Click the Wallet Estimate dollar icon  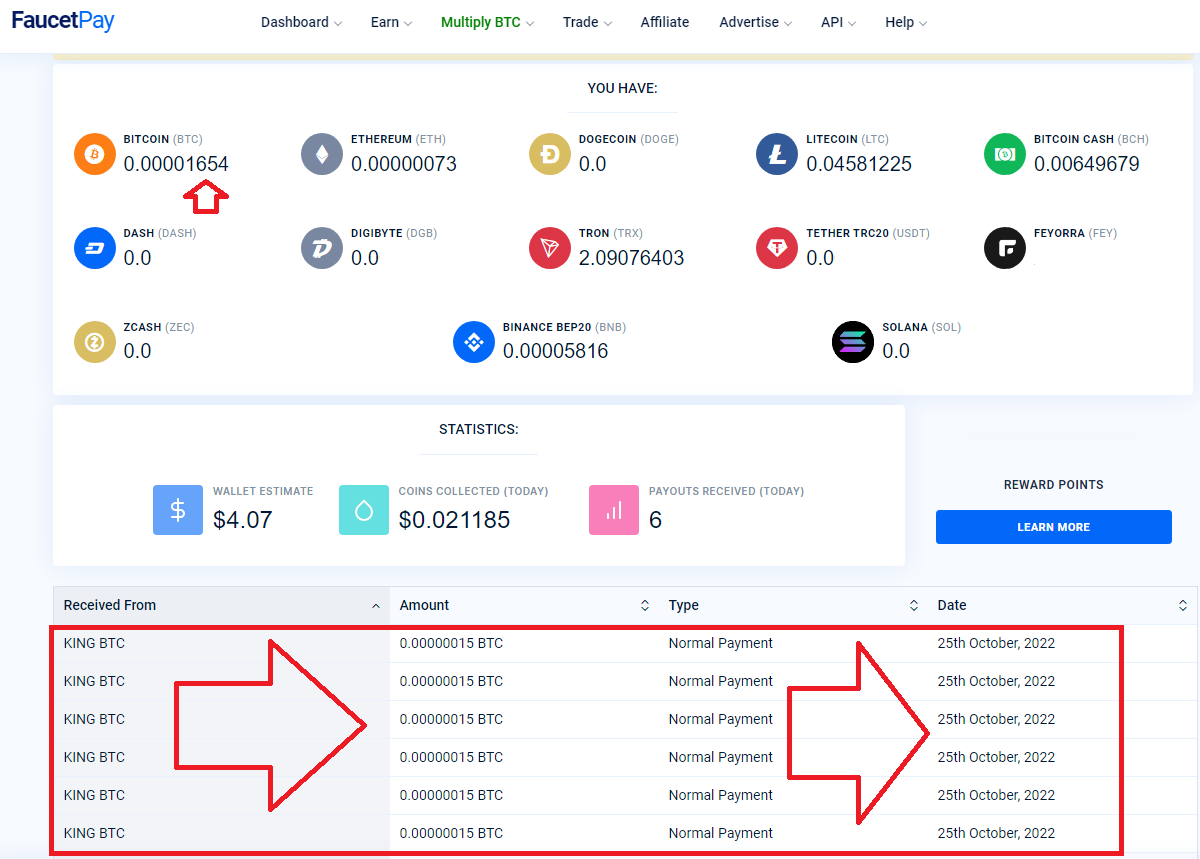click(x=178, y=510)
